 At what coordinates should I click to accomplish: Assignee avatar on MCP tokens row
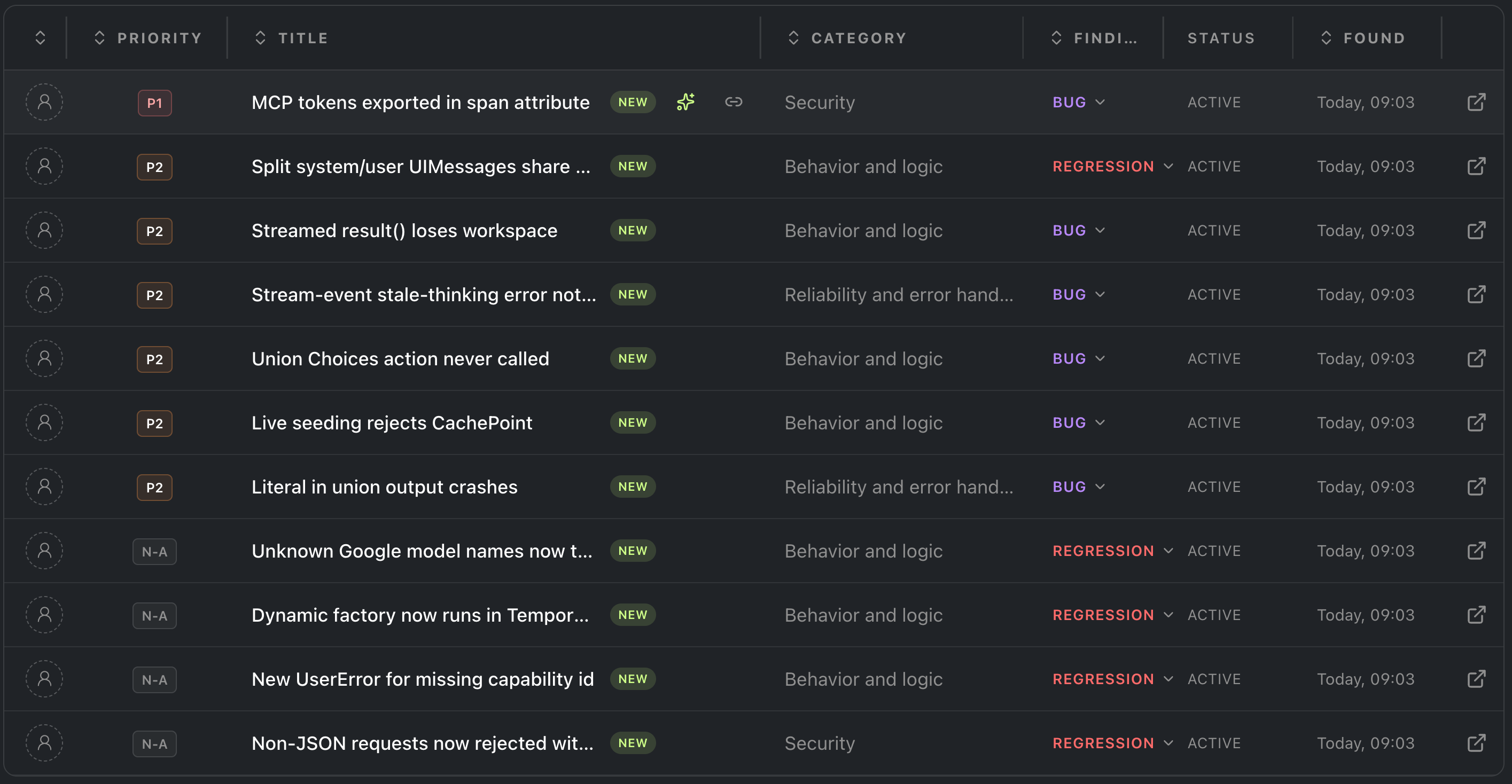coord(44,102)
